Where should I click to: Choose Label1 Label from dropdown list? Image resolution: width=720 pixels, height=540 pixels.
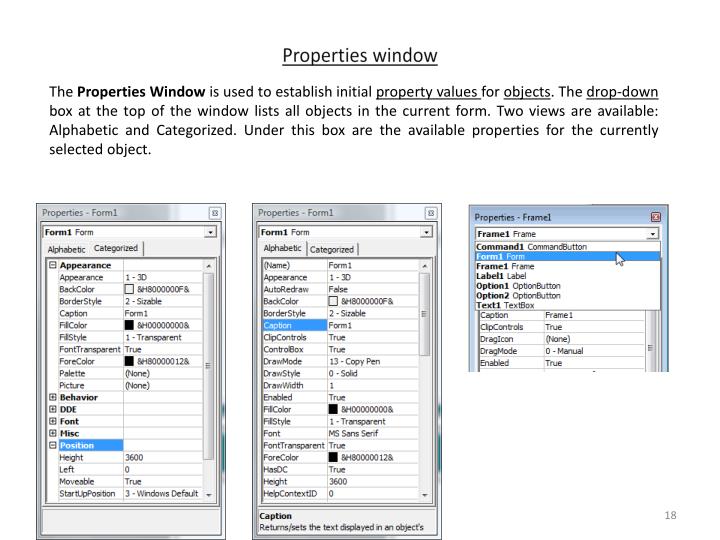click(x=568, y=276)
